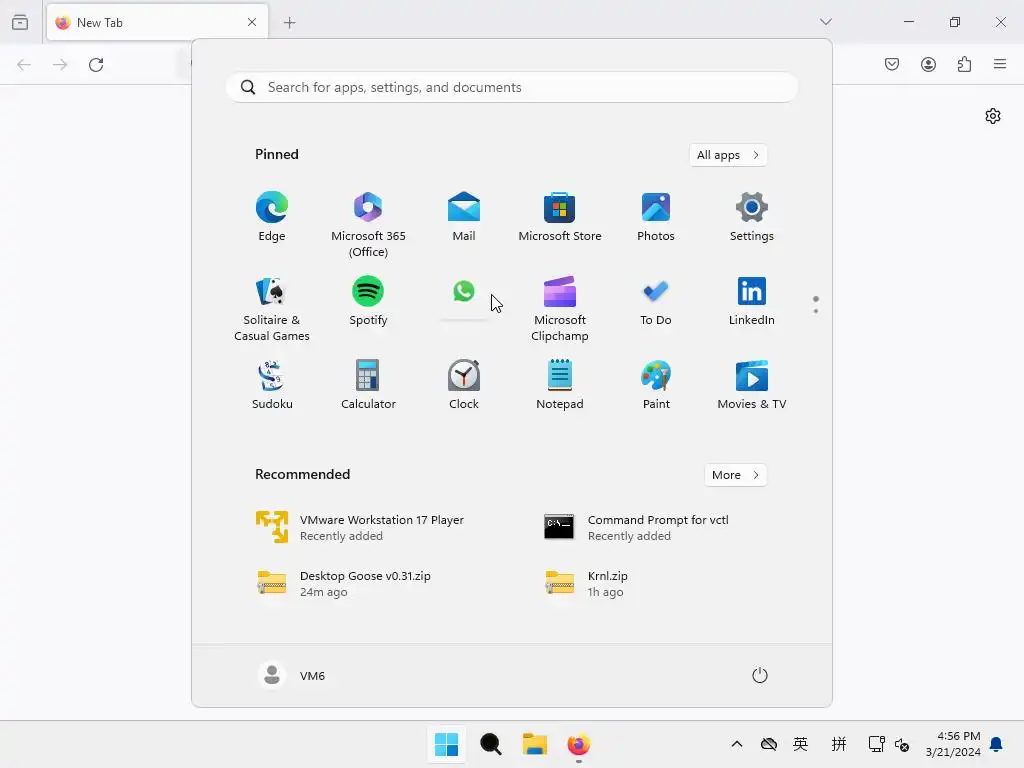Close the New Tab tab

(x=252, y=22)
